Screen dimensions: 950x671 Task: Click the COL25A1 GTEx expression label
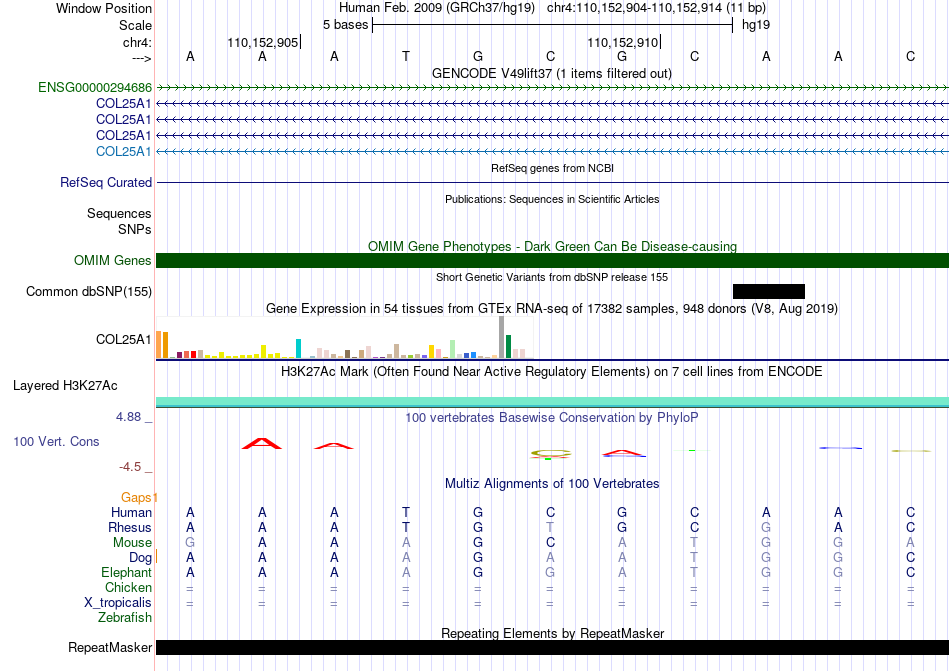tap(124, 339)
